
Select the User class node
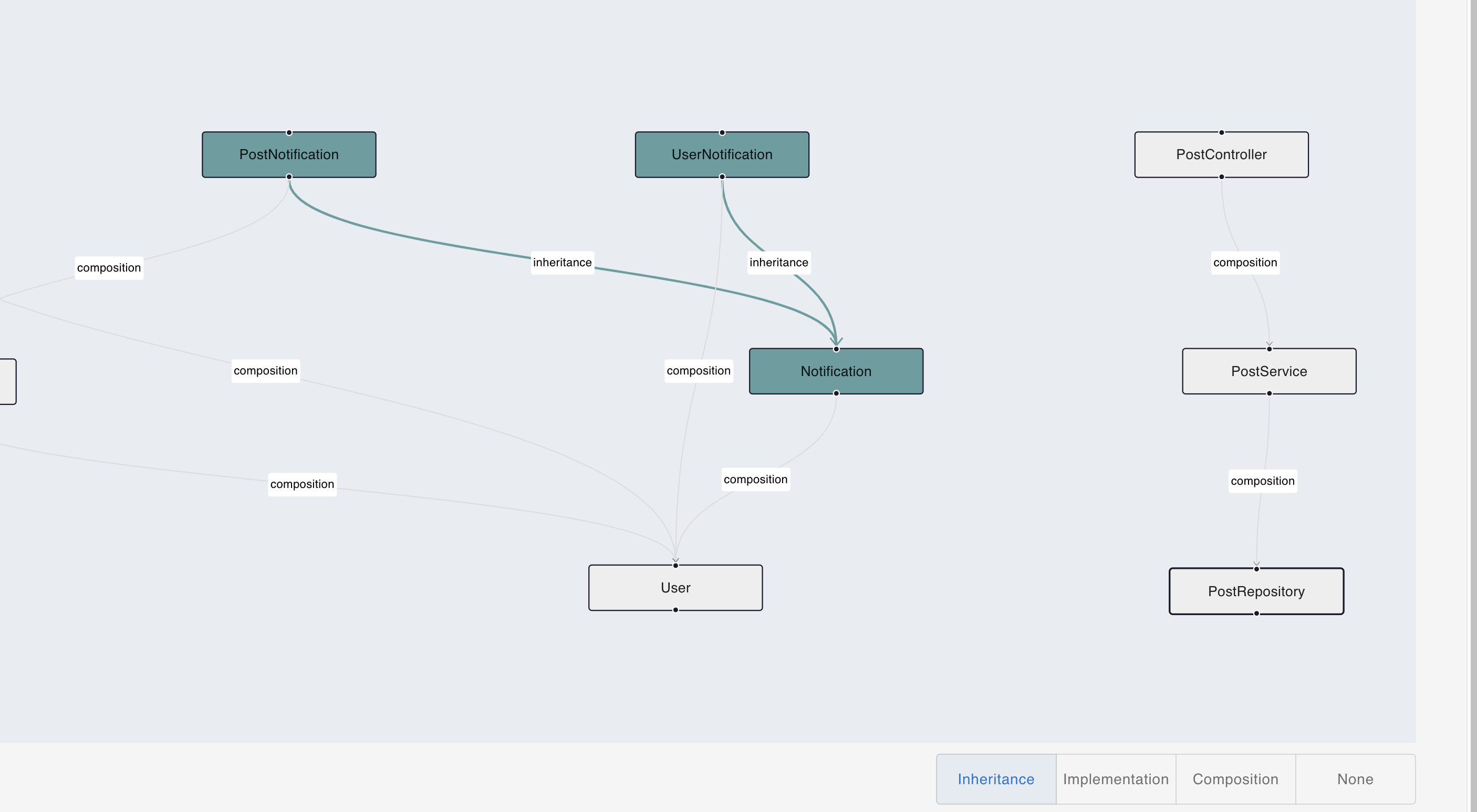pos(675,588)
